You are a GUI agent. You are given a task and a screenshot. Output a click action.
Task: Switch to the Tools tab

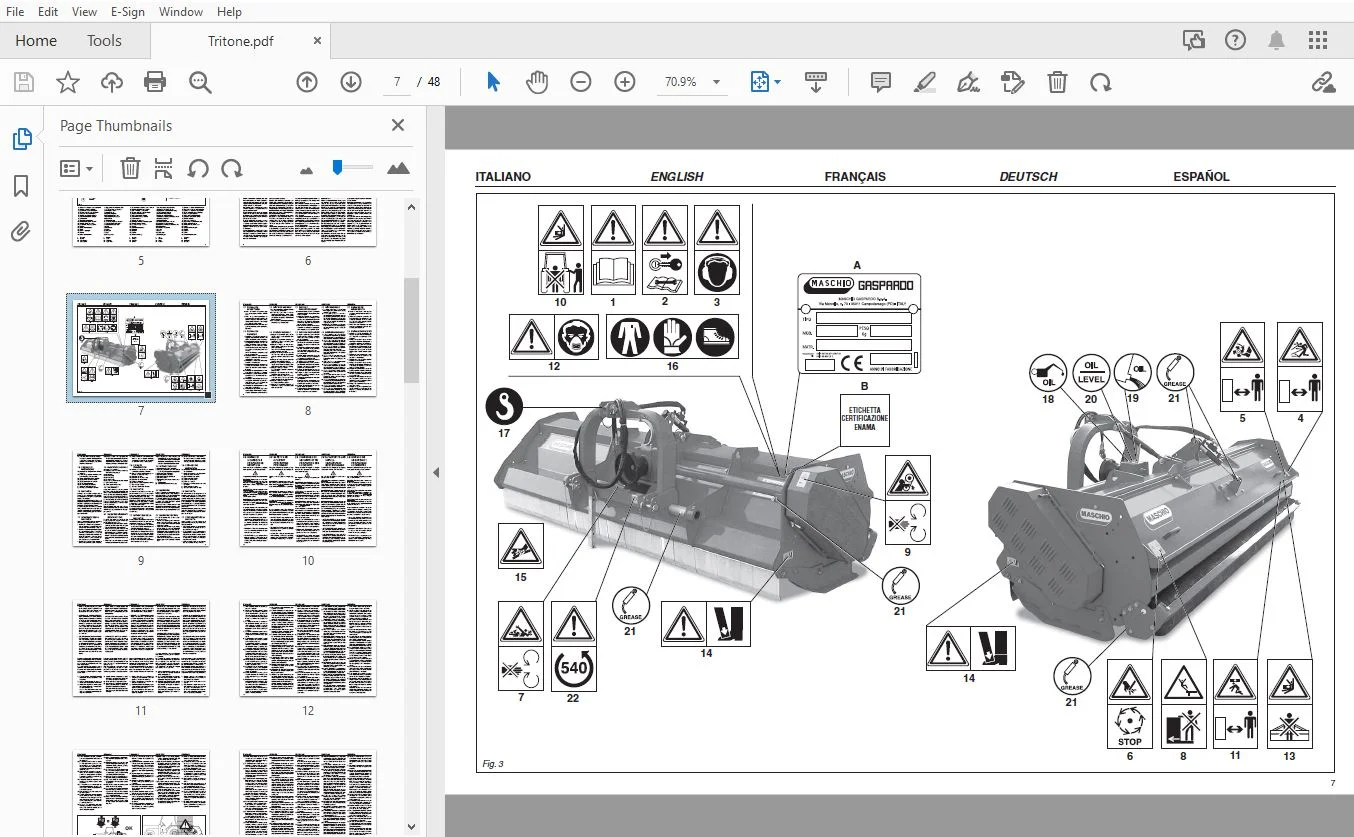point(104,41)
